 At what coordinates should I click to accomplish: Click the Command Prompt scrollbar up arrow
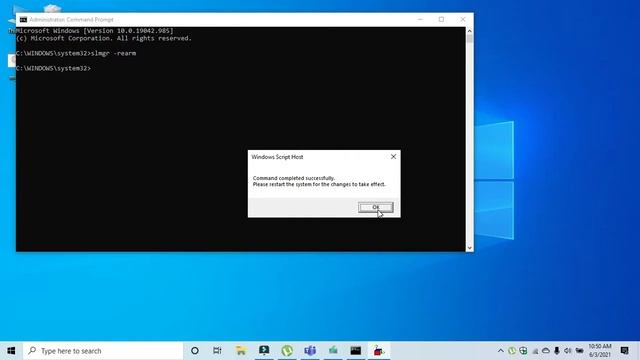coord(469,31)
